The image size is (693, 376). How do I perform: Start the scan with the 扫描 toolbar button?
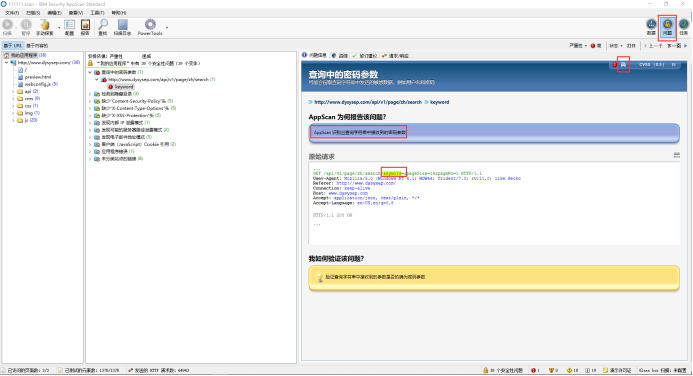pos(8,27)
